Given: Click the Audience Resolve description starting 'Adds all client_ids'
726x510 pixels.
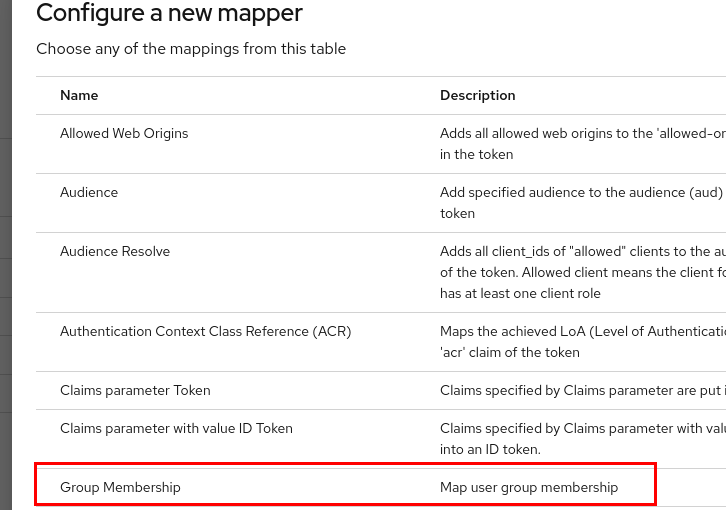Looking at the screenshot, I should point(582,251).
